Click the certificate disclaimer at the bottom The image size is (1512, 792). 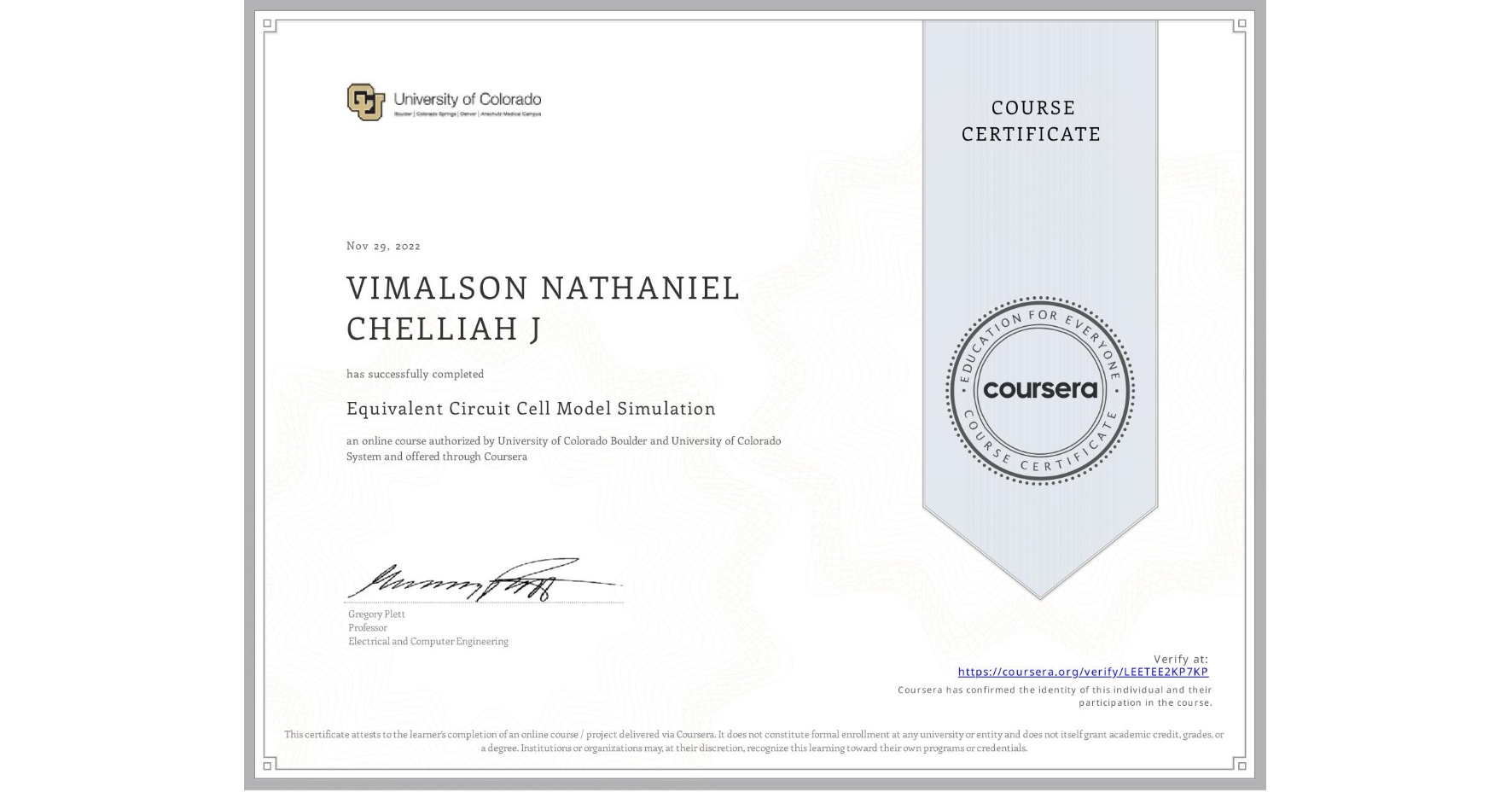754,741
